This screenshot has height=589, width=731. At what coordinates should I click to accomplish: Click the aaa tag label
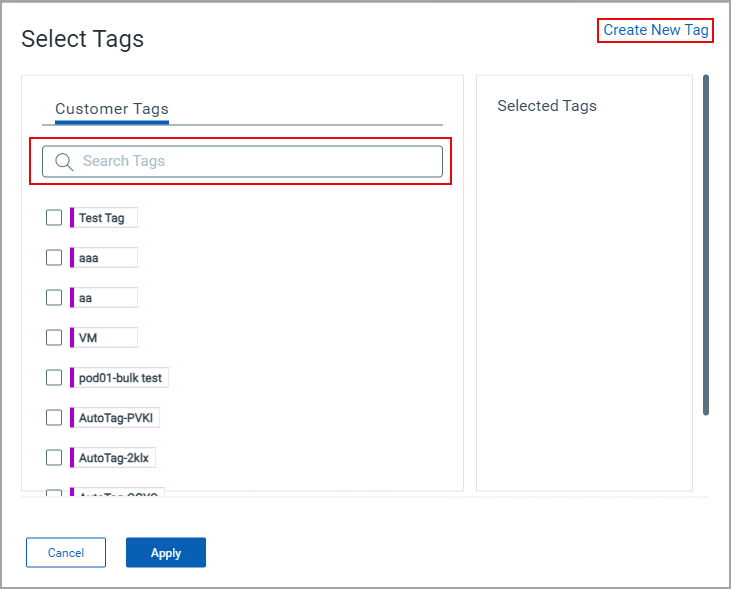(104, 258)
